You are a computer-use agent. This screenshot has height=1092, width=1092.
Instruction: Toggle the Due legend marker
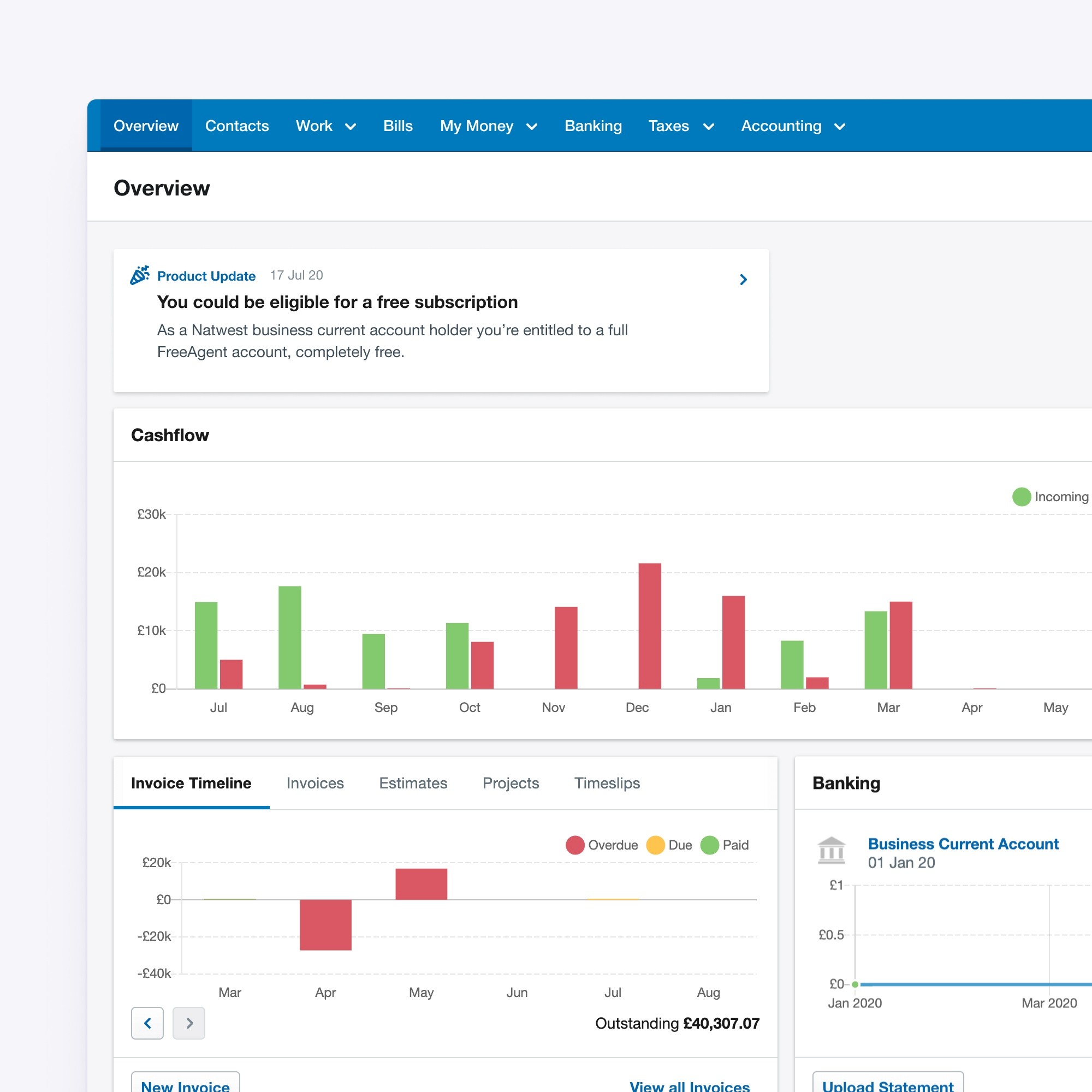tap(655, 845)
